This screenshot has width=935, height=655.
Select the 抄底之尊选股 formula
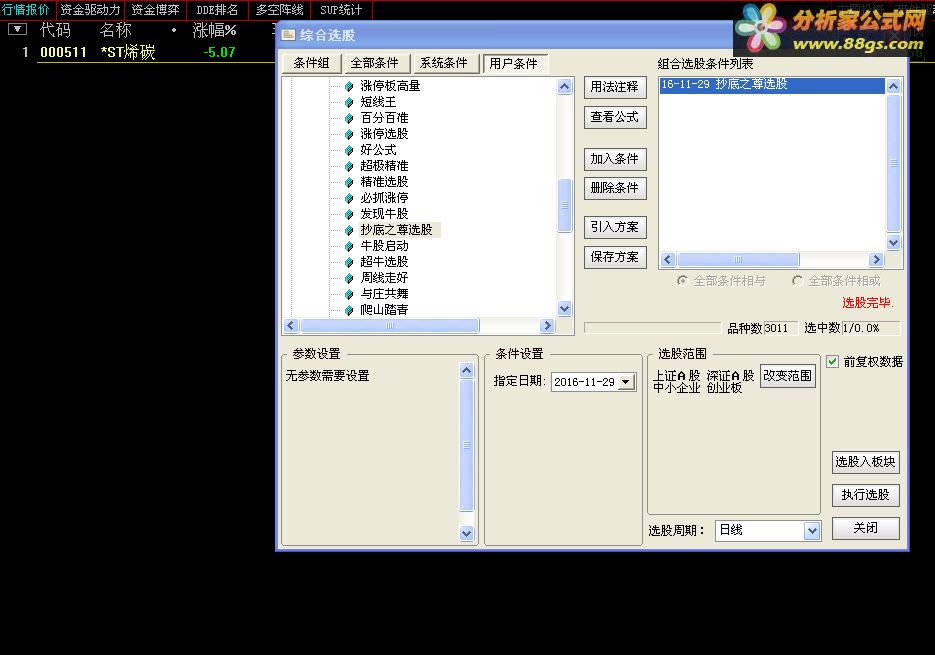pyautogui.click(x=396, y=230)
